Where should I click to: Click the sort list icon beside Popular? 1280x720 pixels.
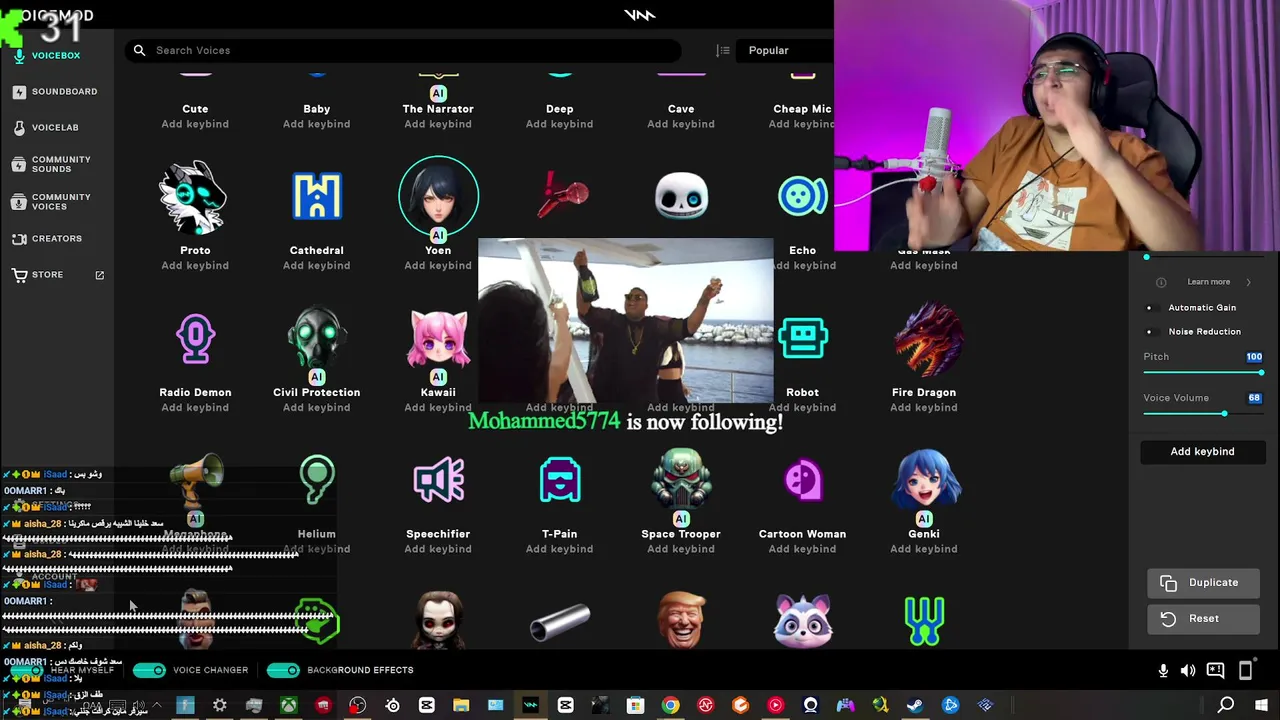pyautogui.click(x=723, y=50)
